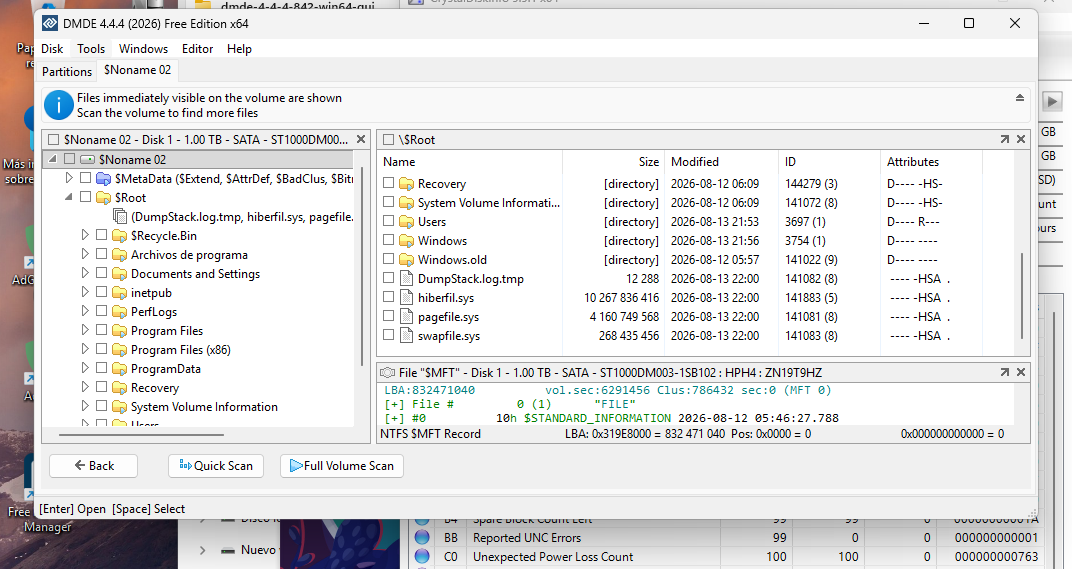Image resolution: width=1072 pixels, height=569 pixels.
Task: Start a Quick Scan
Action: coord(216,466)
